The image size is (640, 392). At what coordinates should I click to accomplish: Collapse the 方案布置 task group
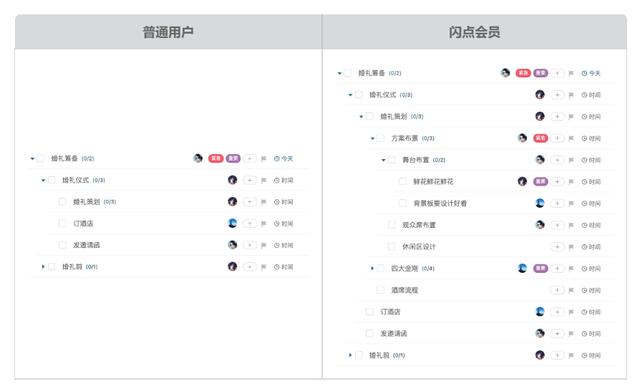click(x=372, y=138)
